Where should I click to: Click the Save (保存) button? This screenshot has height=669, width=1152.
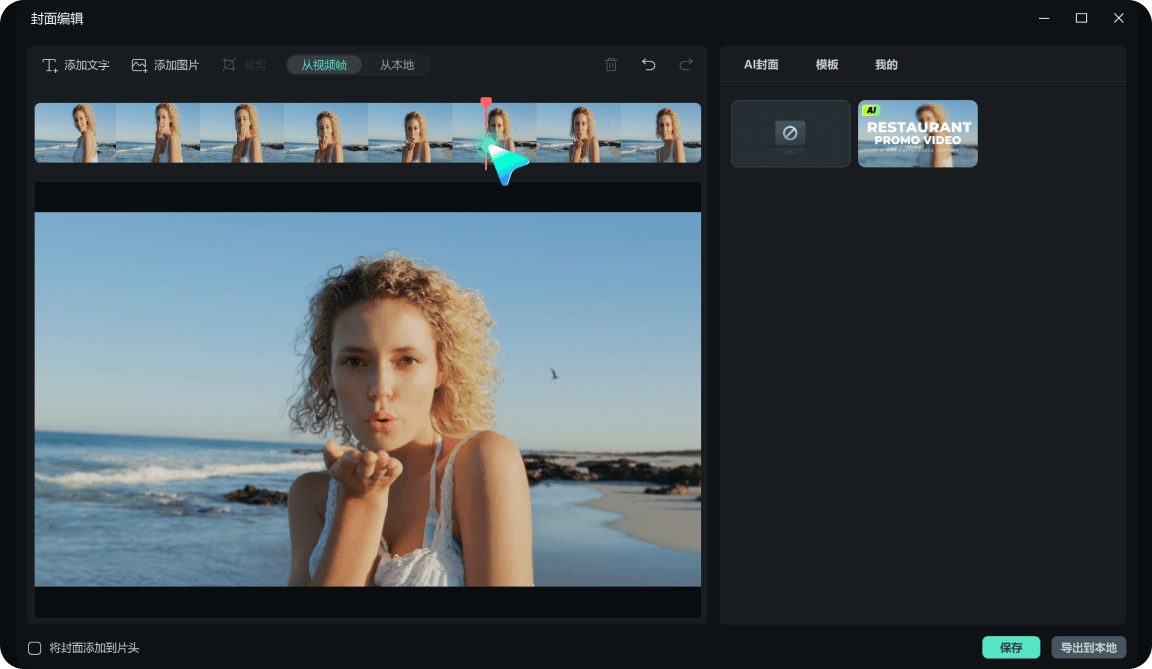[x=1011, y=647]
